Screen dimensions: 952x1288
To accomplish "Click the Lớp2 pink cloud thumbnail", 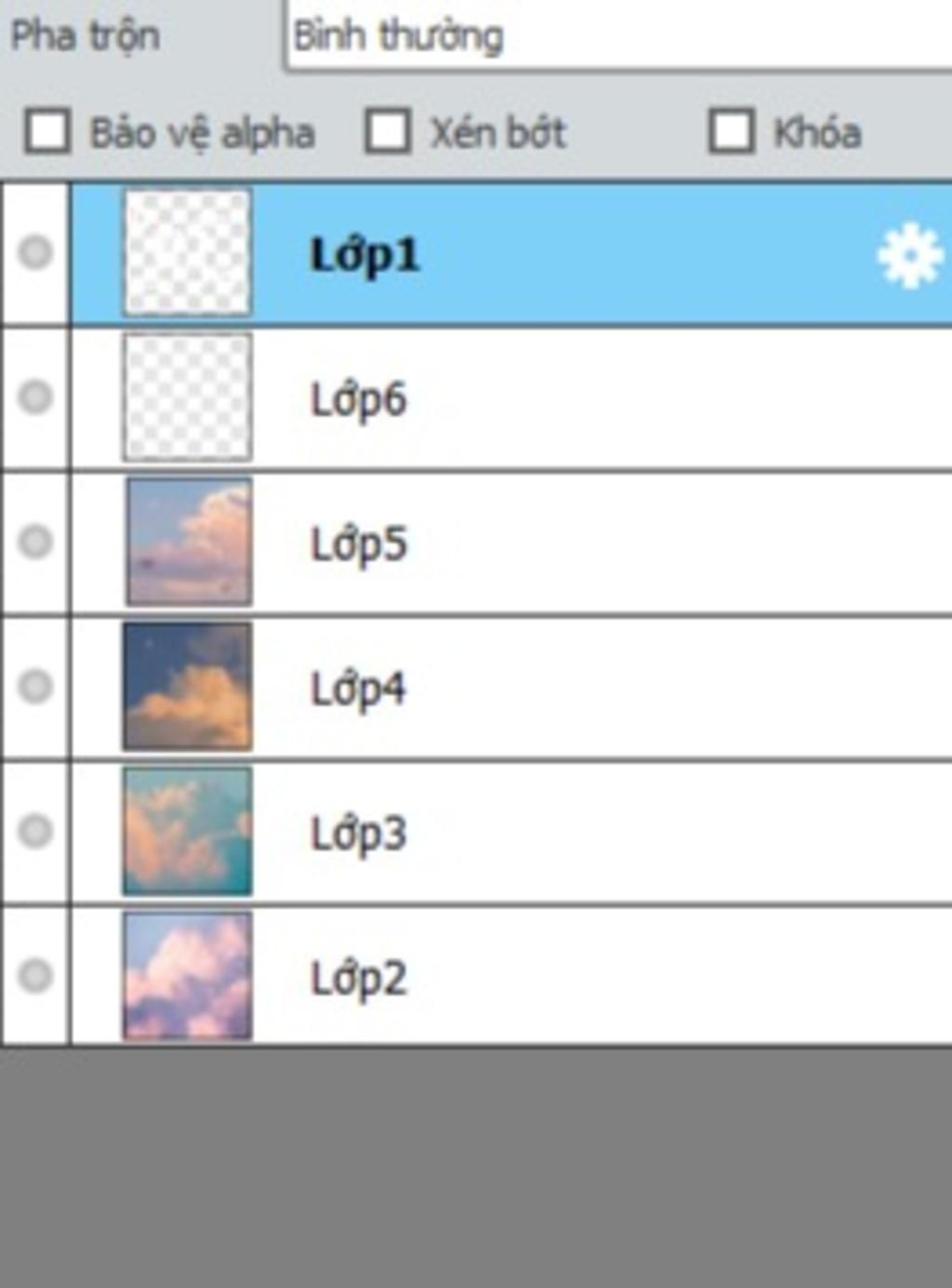I will pos(187,976).
